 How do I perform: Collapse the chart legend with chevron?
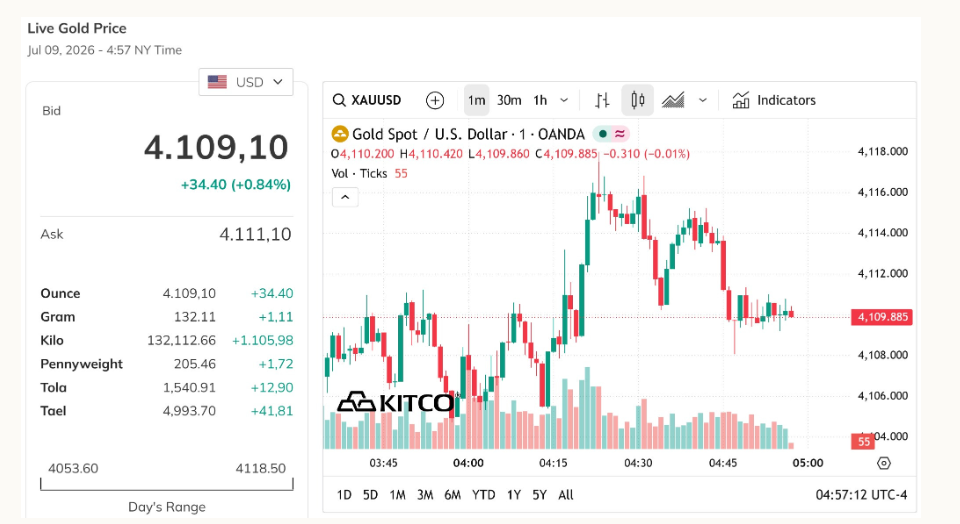point(345,197)
